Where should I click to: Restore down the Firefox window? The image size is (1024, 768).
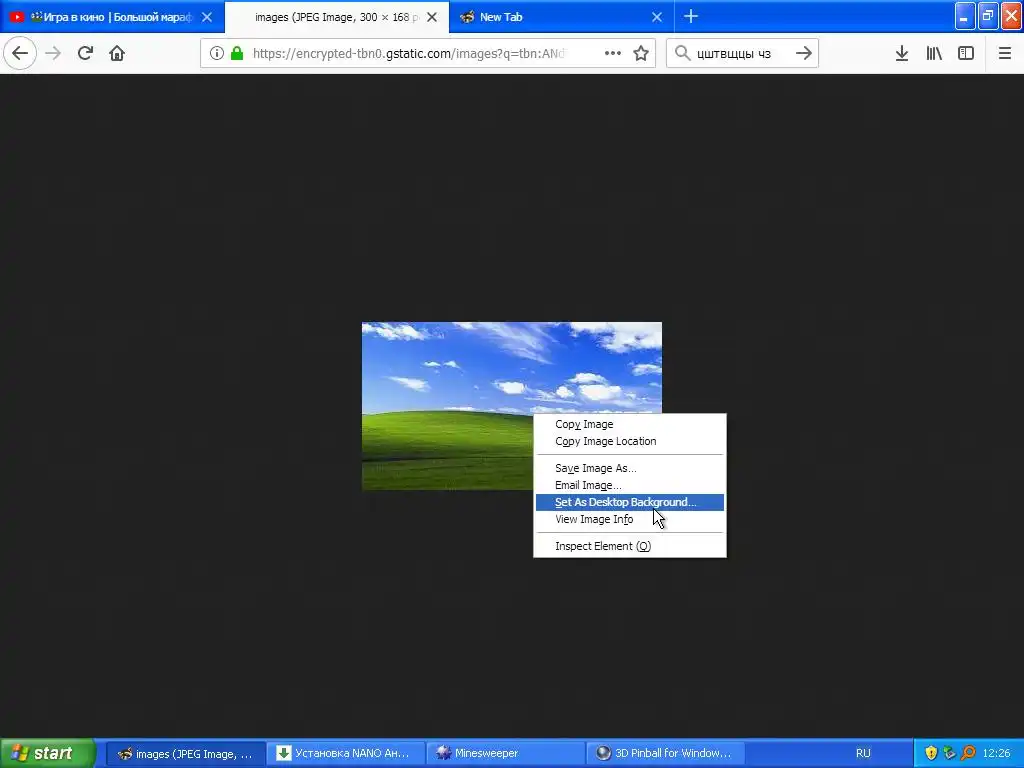coord(988,16)
